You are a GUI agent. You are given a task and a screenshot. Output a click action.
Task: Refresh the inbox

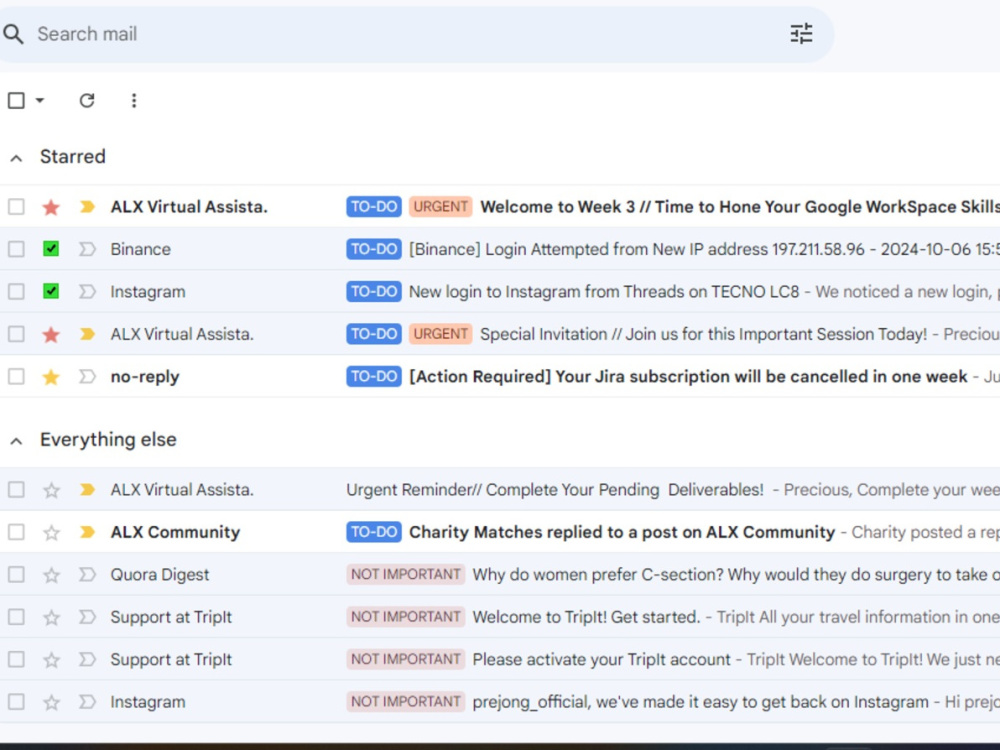tap(87, 100)
